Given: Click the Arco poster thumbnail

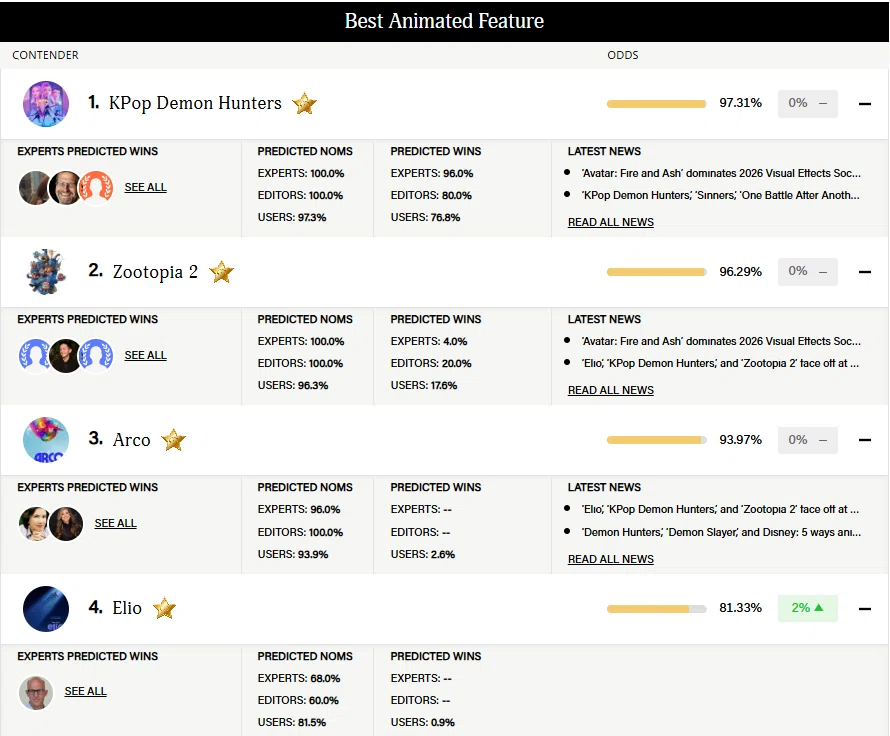Looking at the screenshot, I should (x=46, y=440).
